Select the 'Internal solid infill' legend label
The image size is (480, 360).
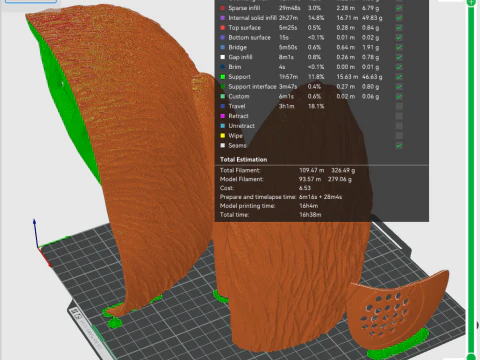click(252, 18)
